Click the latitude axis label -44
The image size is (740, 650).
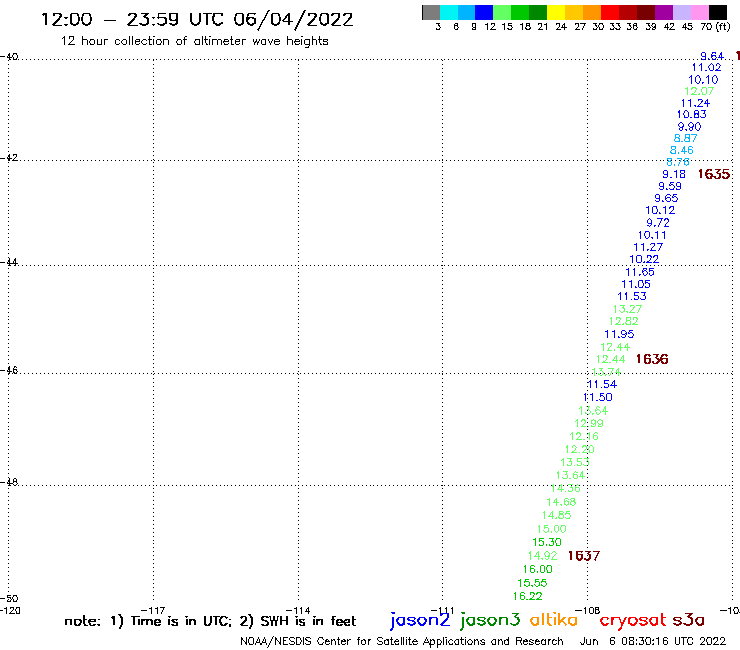[9, 262]
